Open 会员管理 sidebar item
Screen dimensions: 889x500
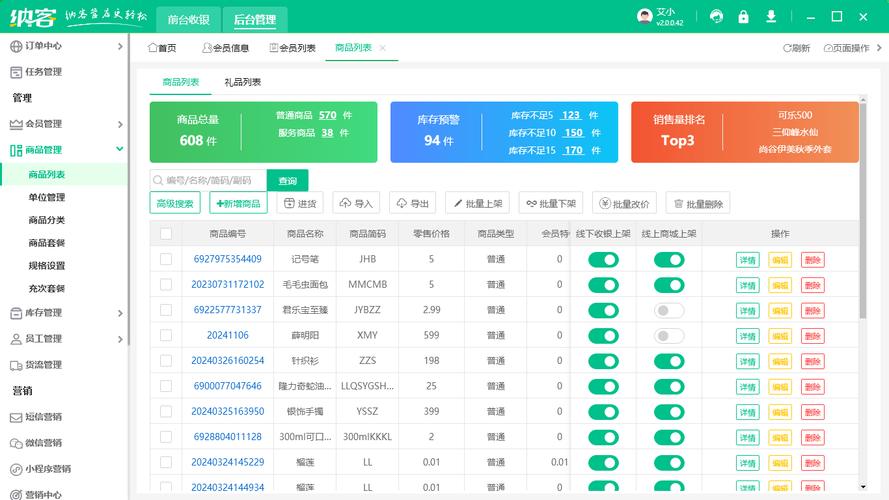click(x=64, y=124)
